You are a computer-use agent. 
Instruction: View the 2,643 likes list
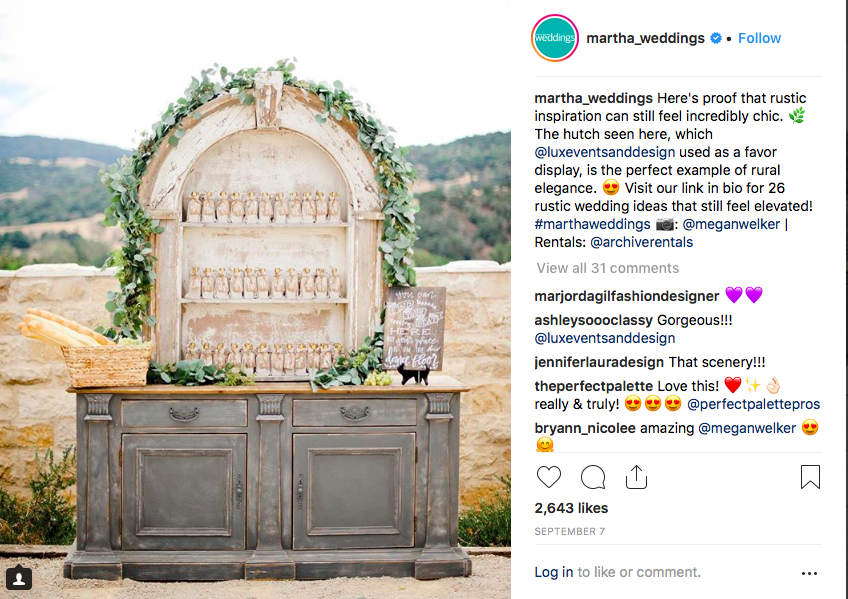(x=571, y=508)
